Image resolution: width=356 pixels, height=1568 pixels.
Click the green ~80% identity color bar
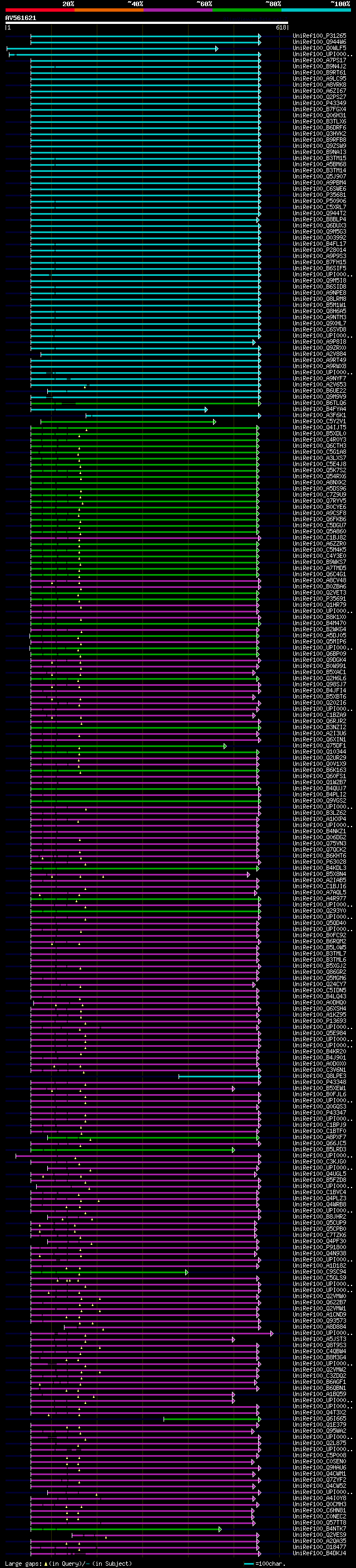point(247,10)
